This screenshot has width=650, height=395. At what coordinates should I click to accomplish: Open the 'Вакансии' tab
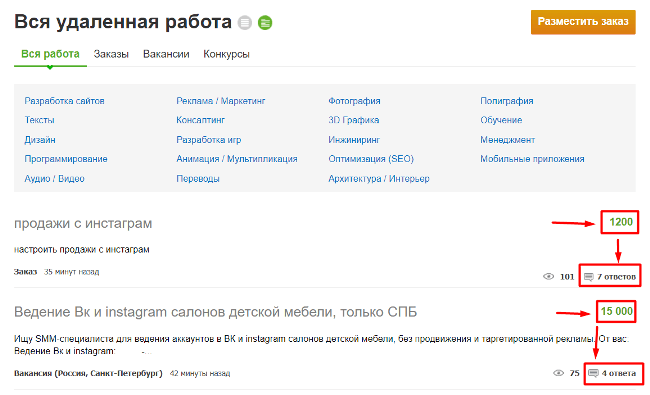point(166,54)
